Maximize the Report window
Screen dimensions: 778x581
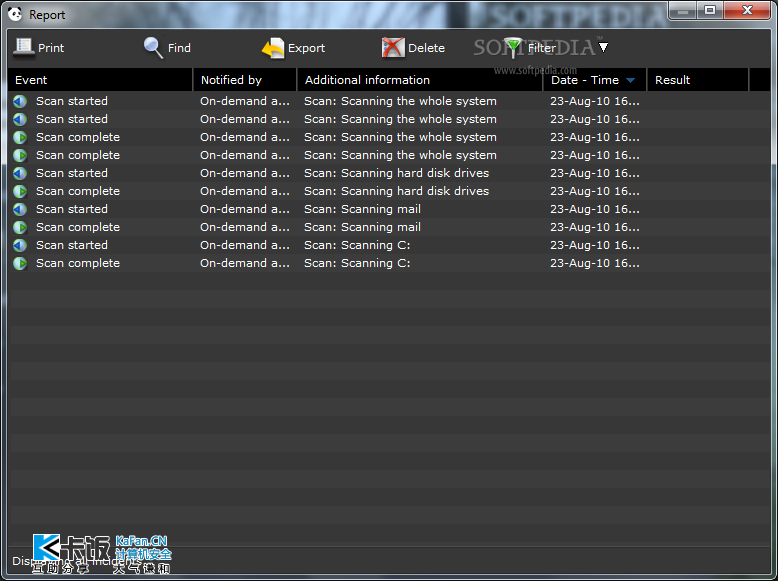click(710, 10)
